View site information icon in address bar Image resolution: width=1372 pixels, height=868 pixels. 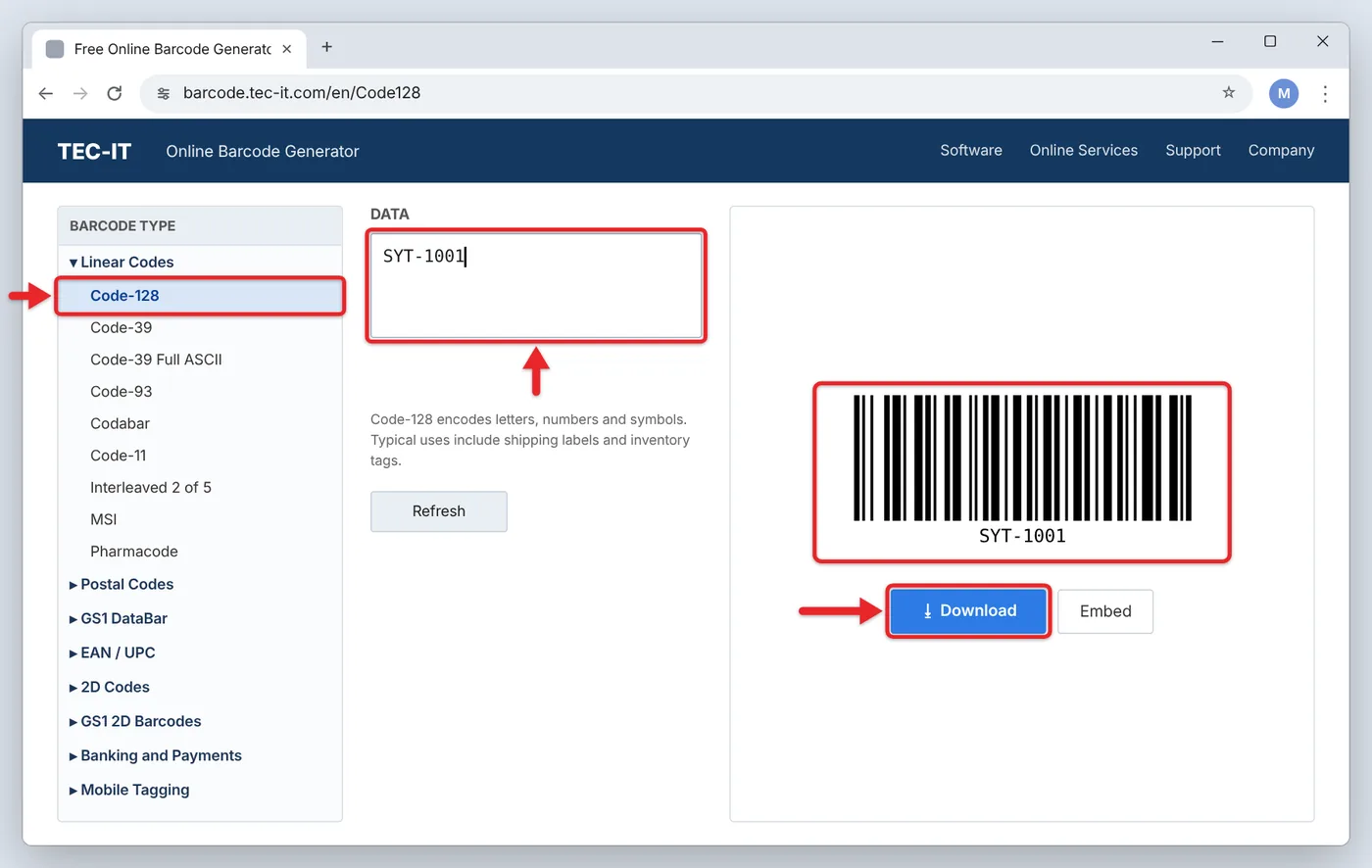(x=164, y=93)
